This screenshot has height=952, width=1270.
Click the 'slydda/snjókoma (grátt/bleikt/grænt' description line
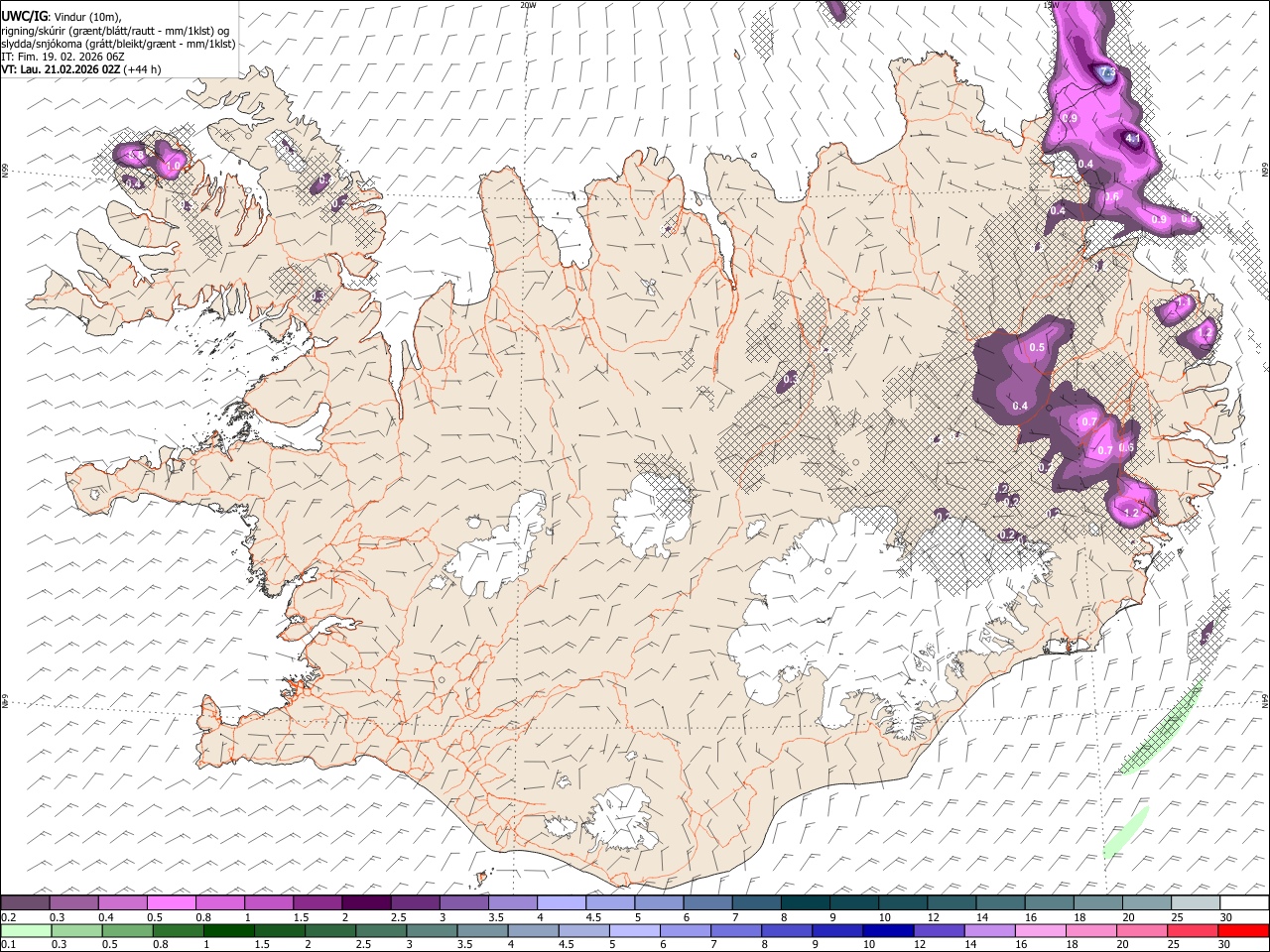point(118,43)
